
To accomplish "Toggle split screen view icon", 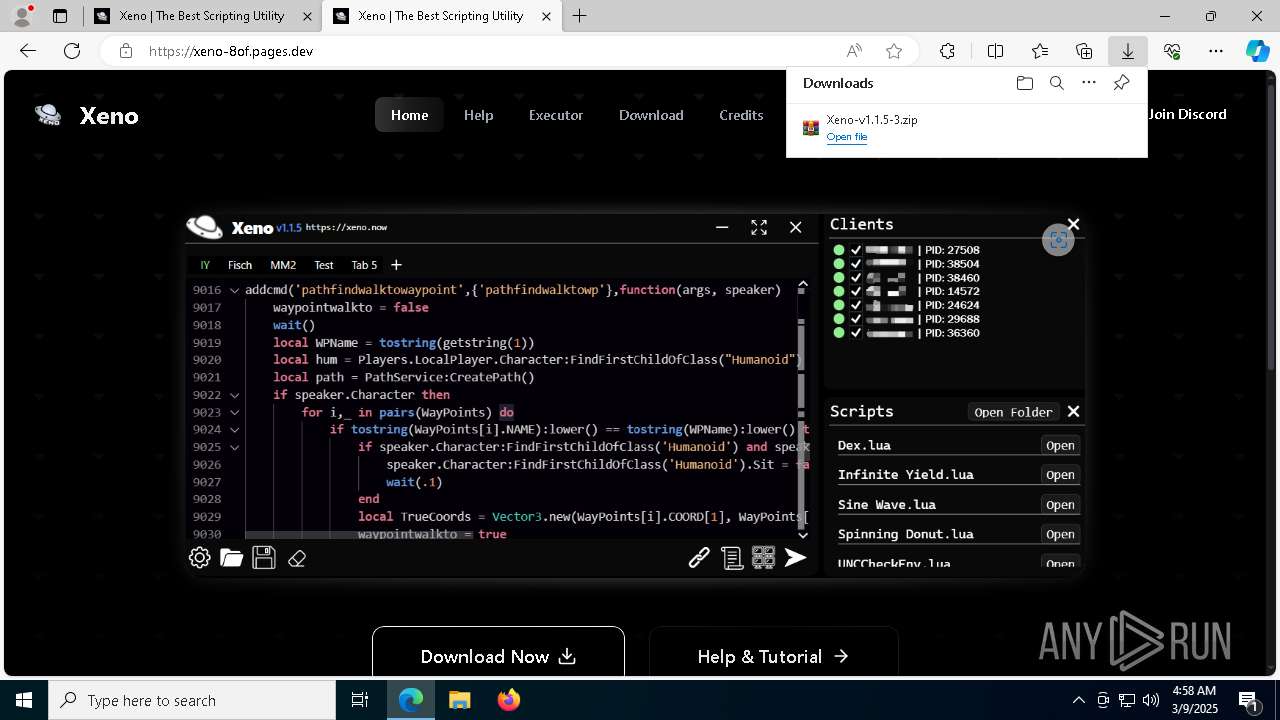I will 995,51.
